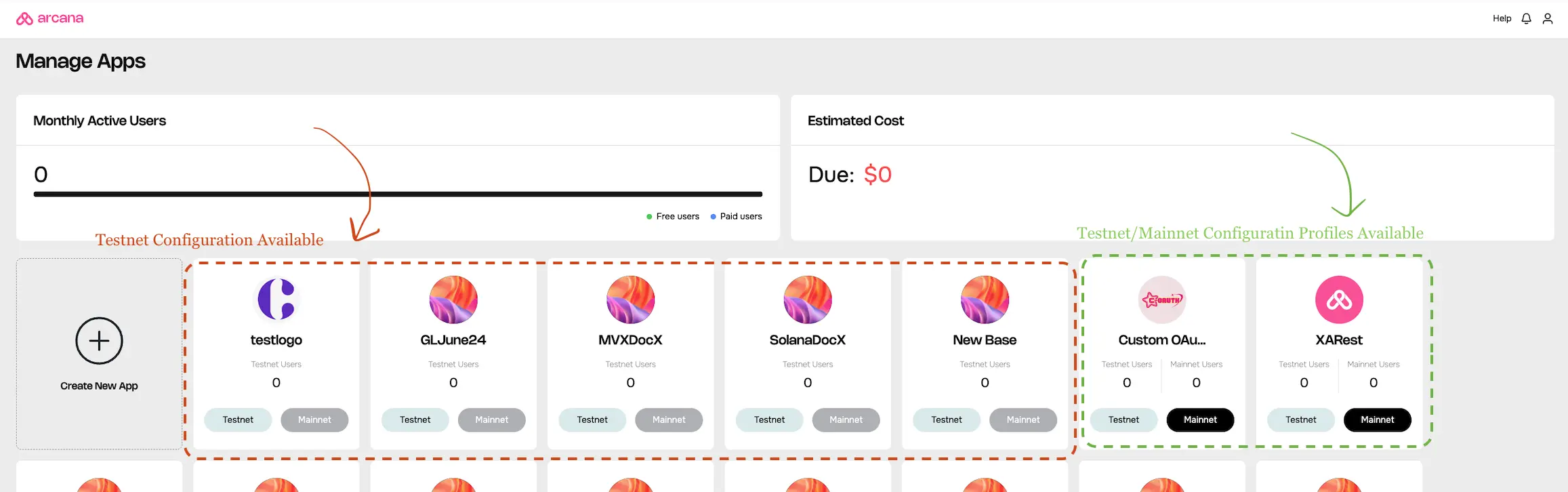Switch testlogo to Testnet profile
This screenshot has width=1568, height=492.
238,419
